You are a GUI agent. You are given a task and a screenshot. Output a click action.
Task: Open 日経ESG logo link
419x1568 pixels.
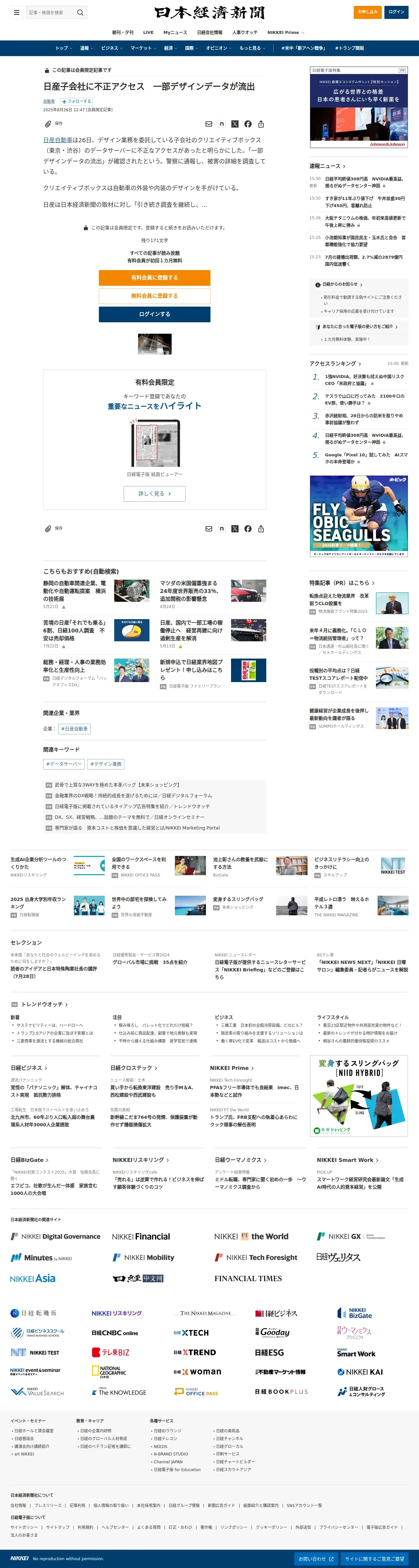(269, 1352)
